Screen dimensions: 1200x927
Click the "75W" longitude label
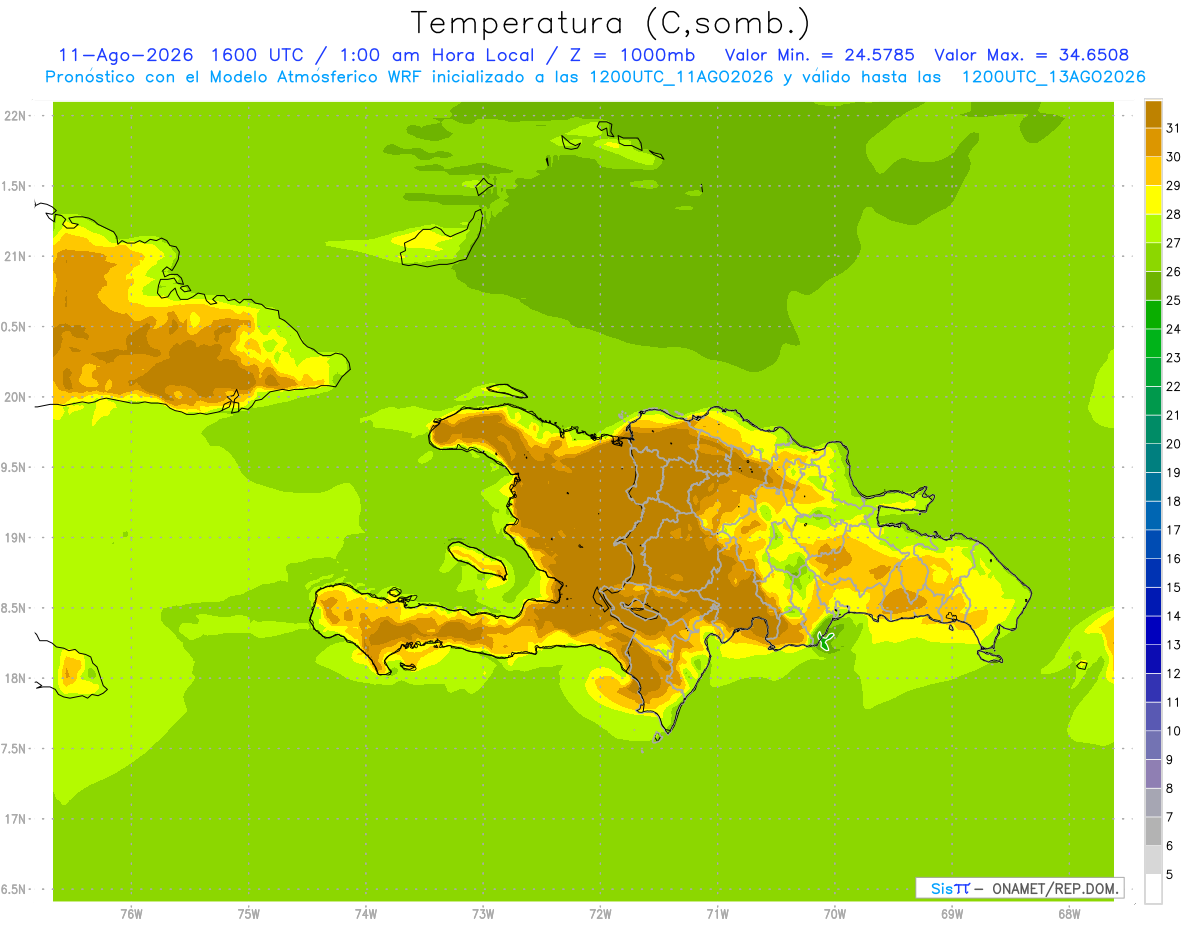pyautogui.click(x=248, y=915)
